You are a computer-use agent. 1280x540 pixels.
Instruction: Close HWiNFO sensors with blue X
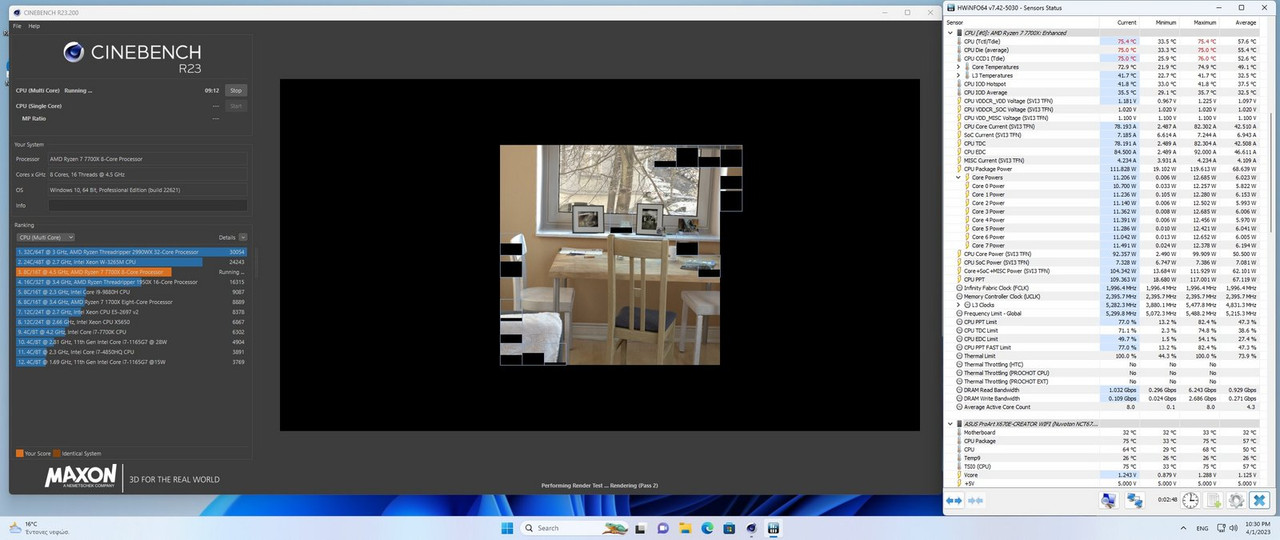(1260, 500)
